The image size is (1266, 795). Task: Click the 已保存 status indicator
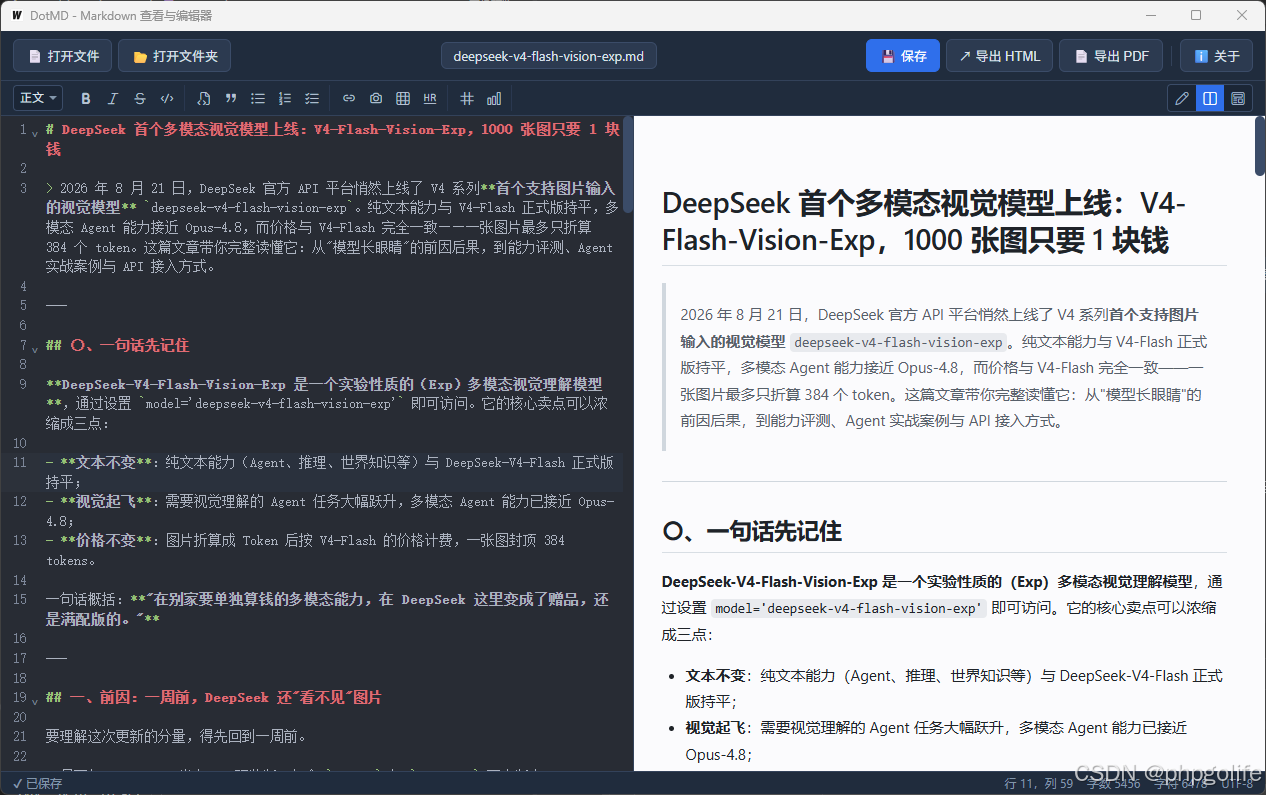pos(37,783)
